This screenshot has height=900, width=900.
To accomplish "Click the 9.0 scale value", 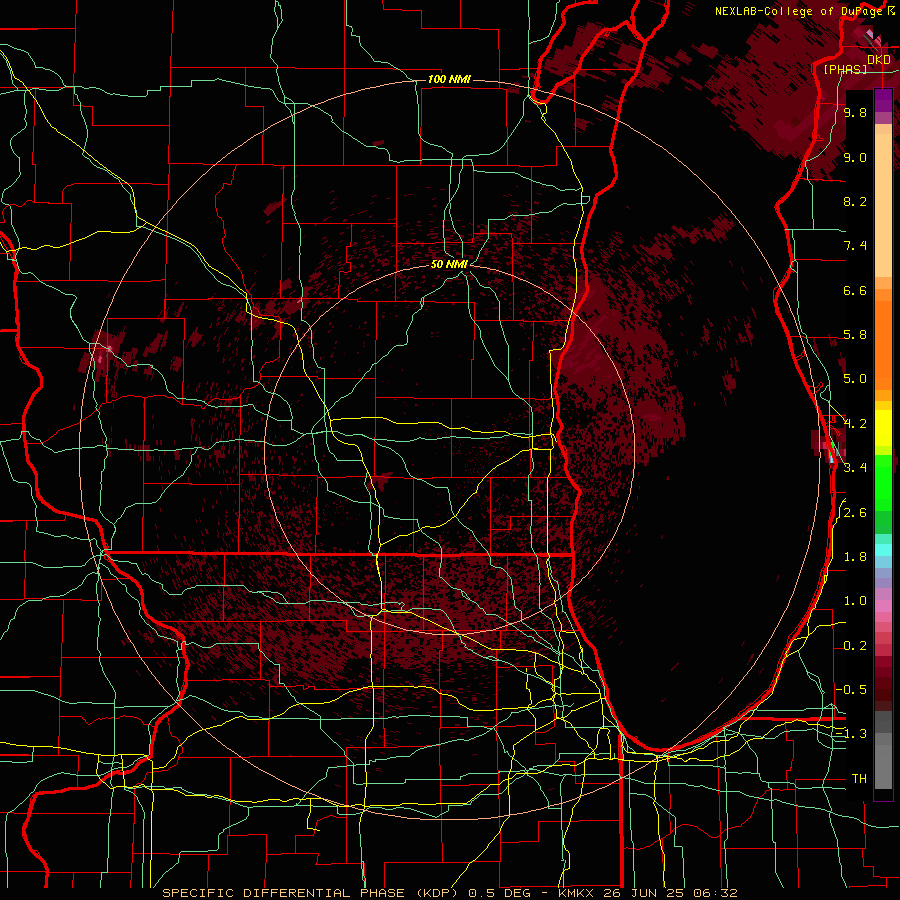I will (x=855, y=158).
